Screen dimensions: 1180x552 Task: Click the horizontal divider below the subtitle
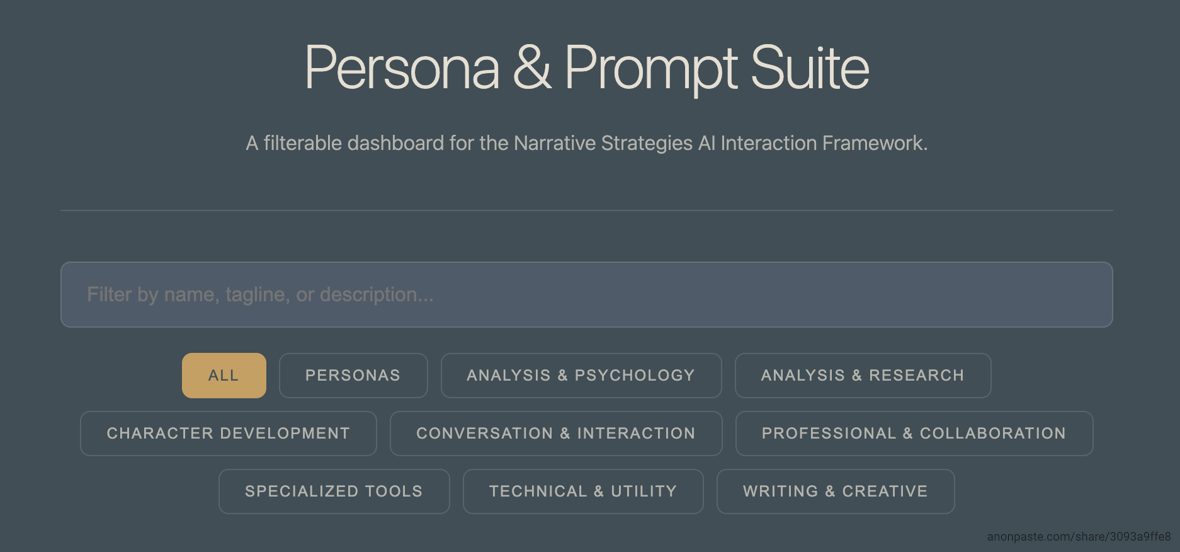click(x=587, y=210)
